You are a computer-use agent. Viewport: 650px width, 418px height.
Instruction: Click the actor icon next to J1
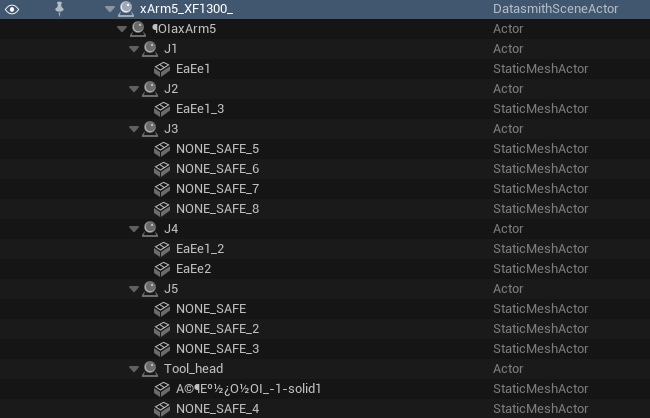click(x=150, y=49)
